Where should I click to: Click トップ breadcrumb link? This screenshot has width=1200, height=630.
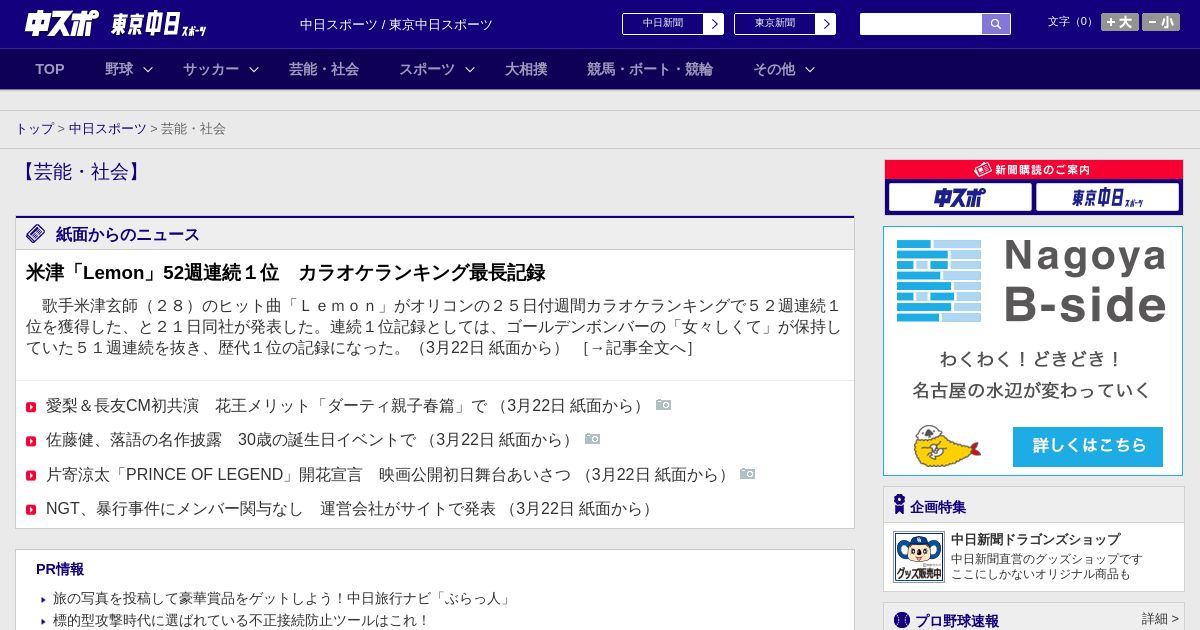point(34,129)
